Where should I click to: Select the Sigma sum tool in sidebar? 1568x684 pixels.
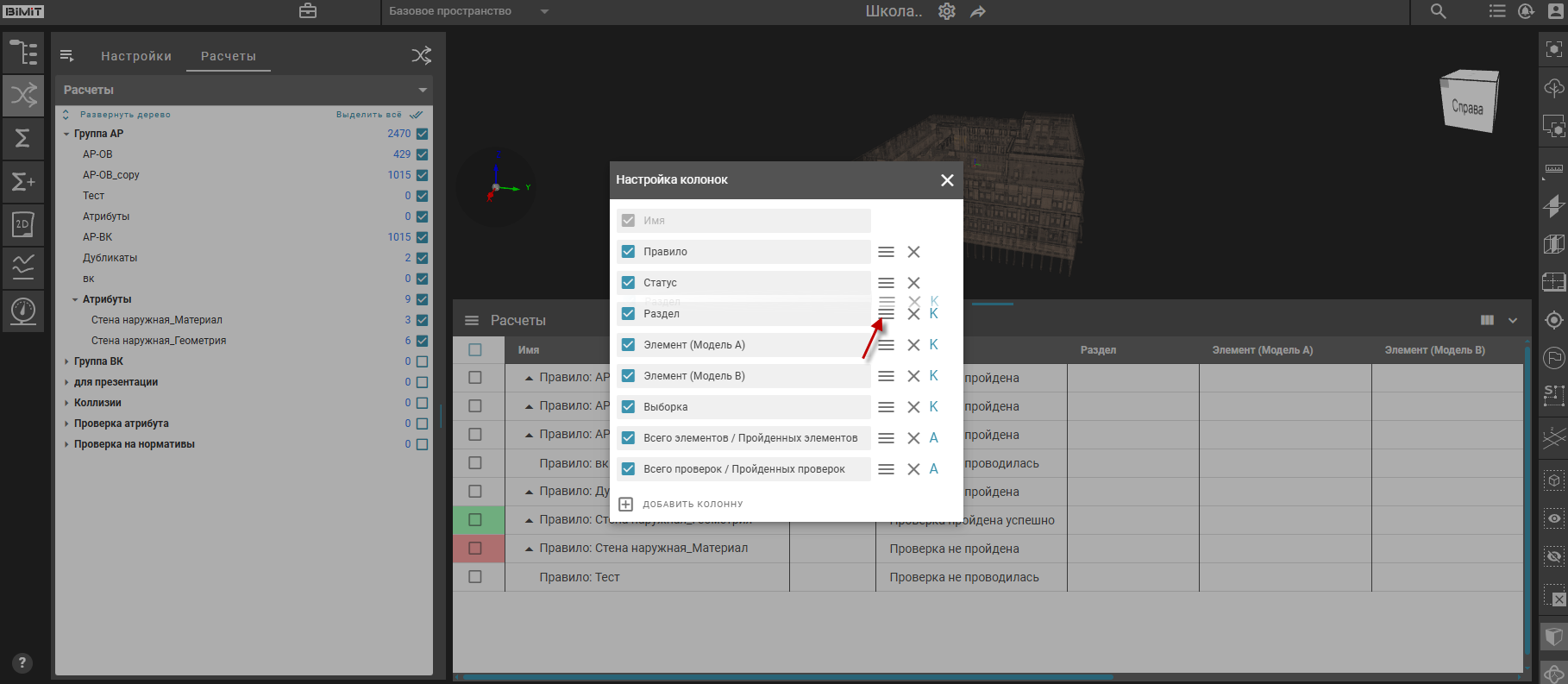pyautogui.click(x=23, y=138)
